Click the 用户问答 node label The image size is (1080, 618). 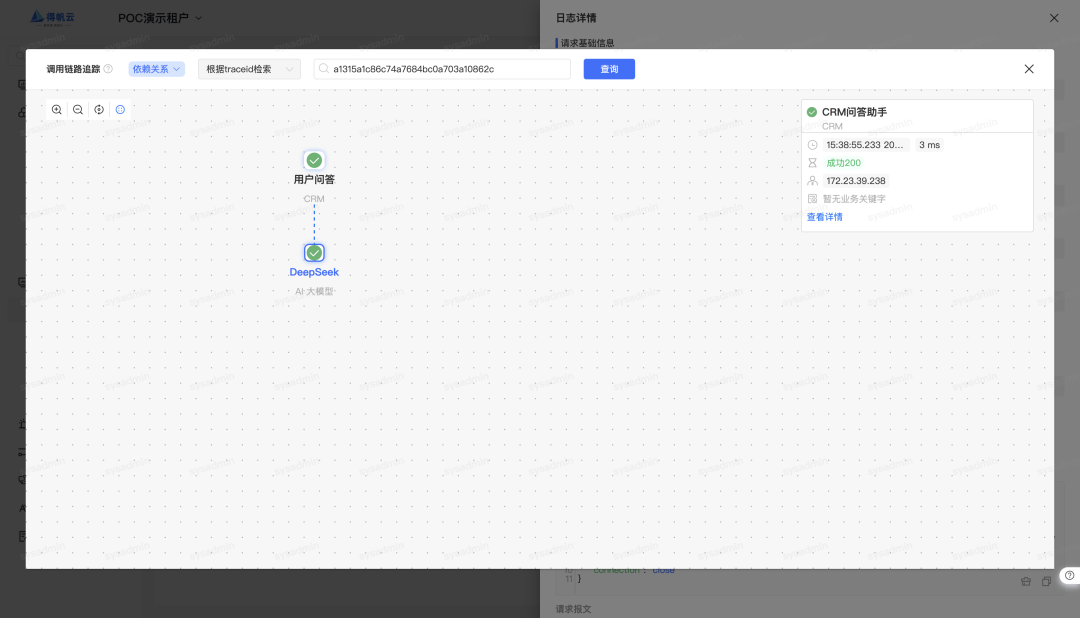click(314, 180)
